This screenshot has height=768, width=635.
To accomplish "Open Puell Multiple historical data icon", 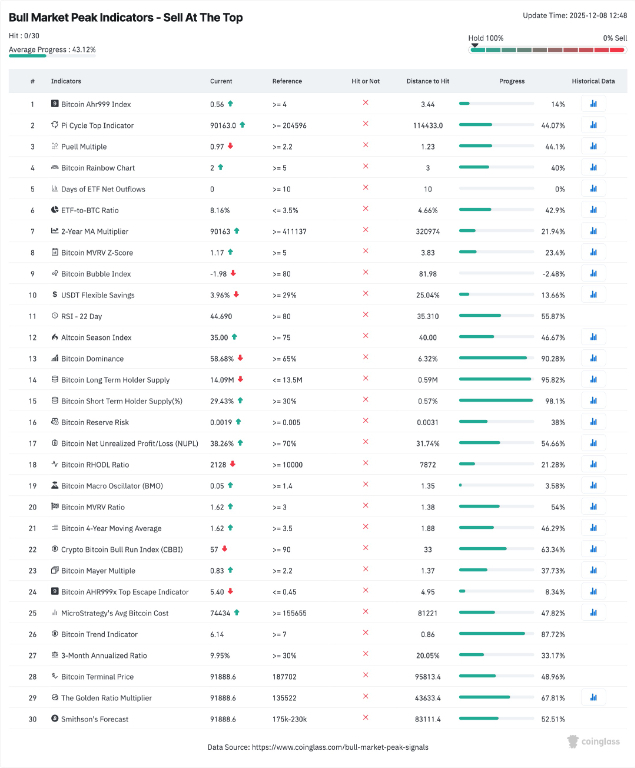I will click(x=593, y=146).
